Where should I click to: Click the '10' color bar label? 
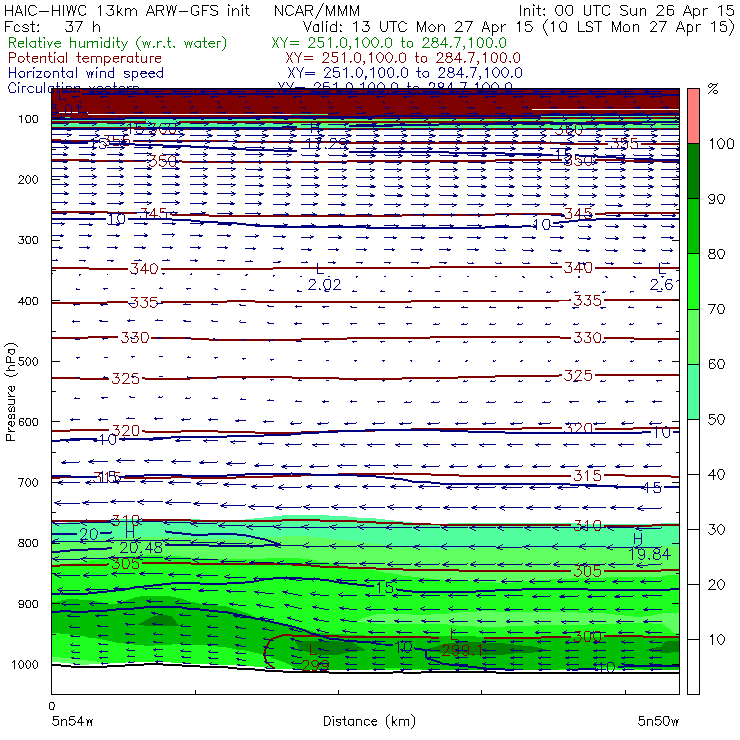[x=716, y=639]
